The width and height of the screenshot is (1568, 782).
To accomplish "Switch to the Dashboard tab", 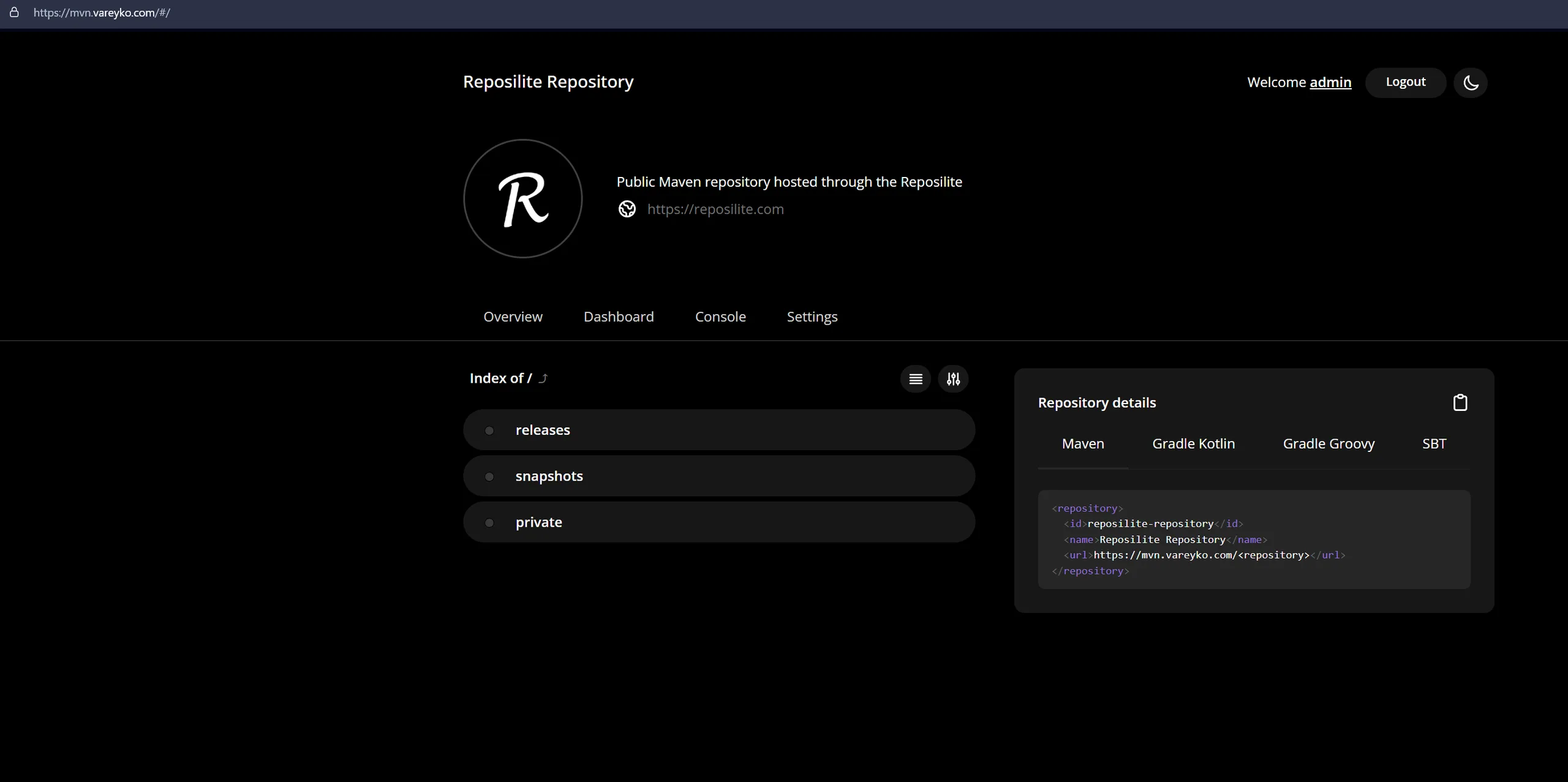I will [x=619, y=317].
